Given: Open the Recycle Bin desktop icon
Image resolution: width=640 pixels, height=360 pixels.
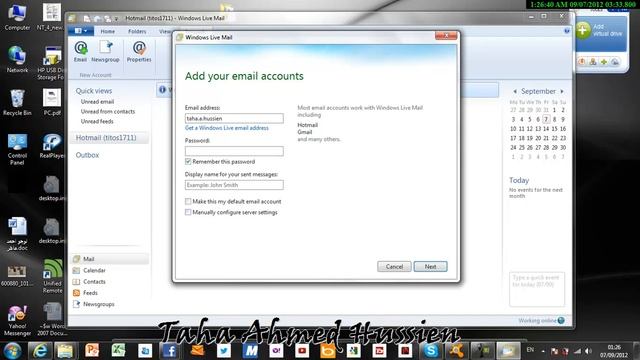Looking at the screenshot, I should 17,102.
